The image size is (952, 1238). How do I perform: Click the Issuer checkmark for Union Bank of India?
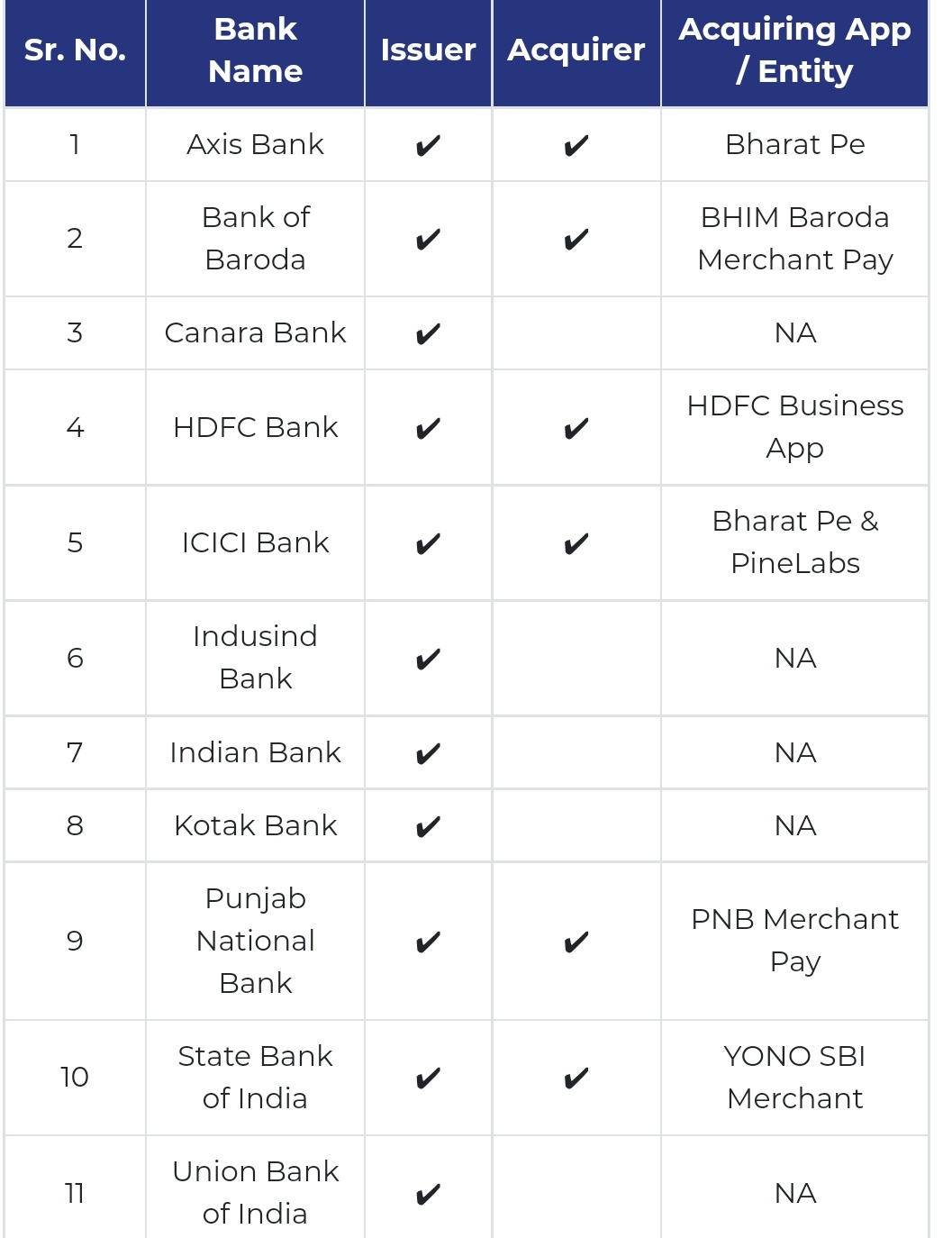coord(428,1194)
